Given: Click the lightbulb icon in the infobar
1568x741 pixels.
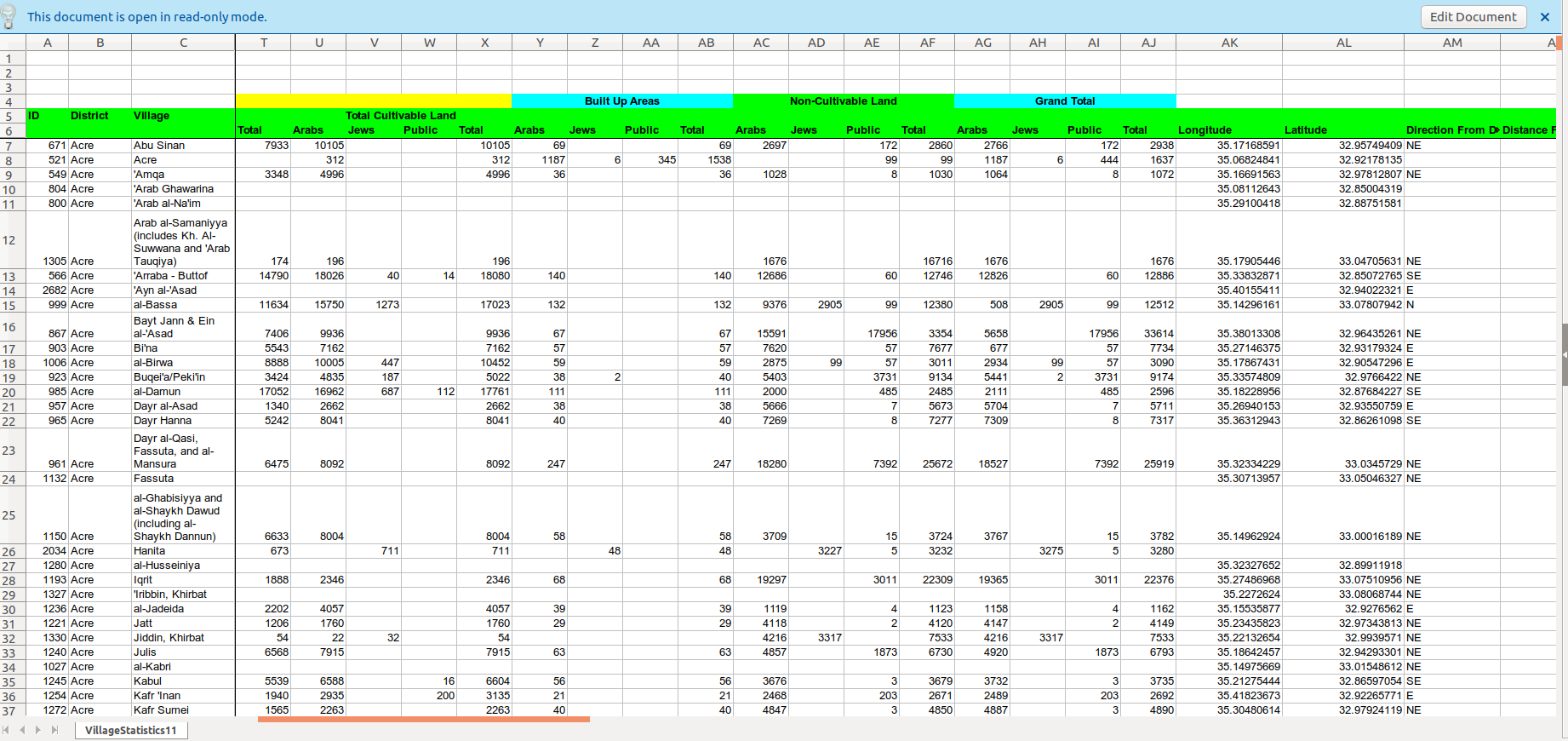Looking at the screenshot, I should point(9,16).
